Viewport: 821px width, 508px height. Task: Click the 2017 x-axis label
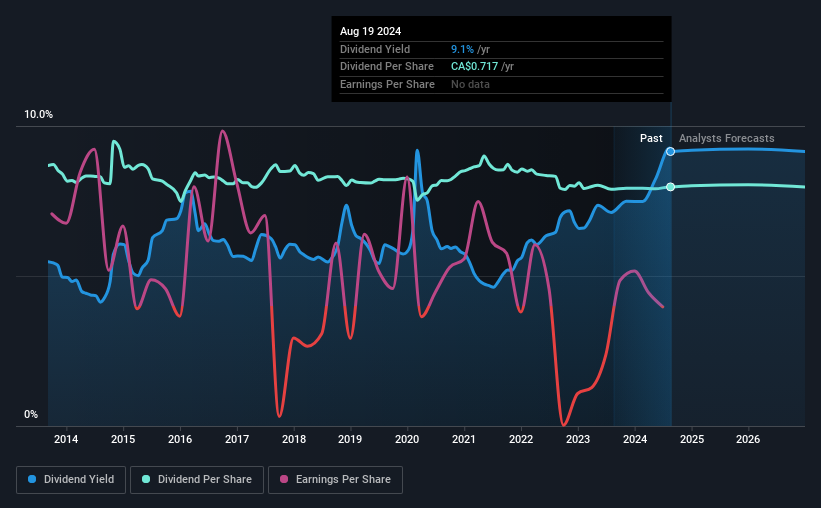[237, 439]
